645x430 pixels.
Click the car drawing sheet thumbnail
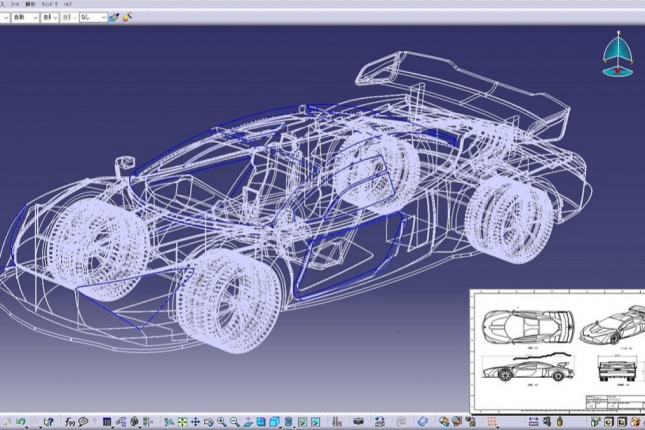pos(557,350)
